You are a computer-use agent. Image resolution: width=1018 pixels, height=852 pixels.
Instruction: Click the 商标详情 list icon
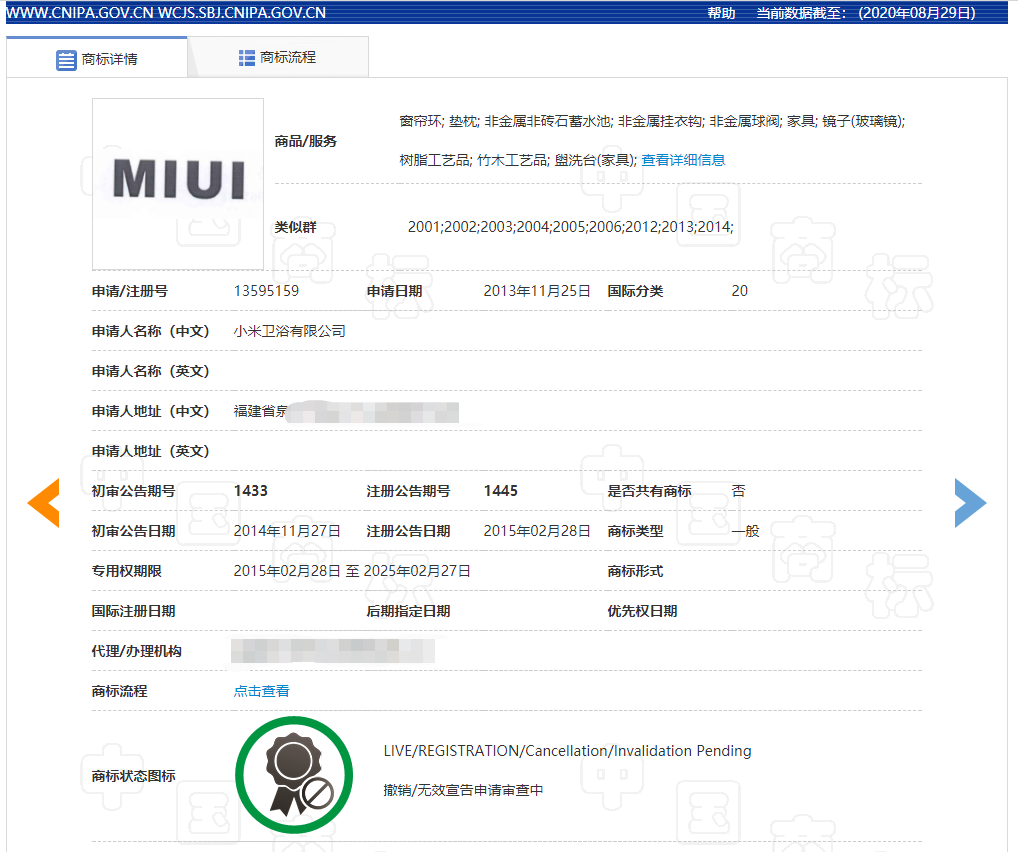click(66, 60)
